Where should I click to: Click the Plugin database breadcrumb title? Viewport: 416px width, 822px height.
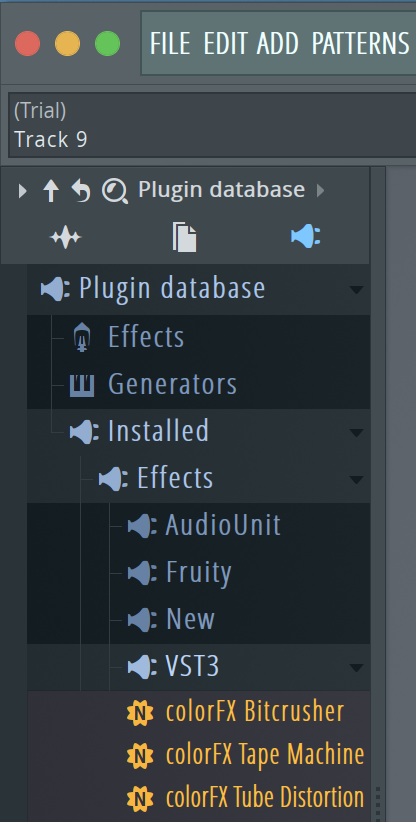coord(222,190)
